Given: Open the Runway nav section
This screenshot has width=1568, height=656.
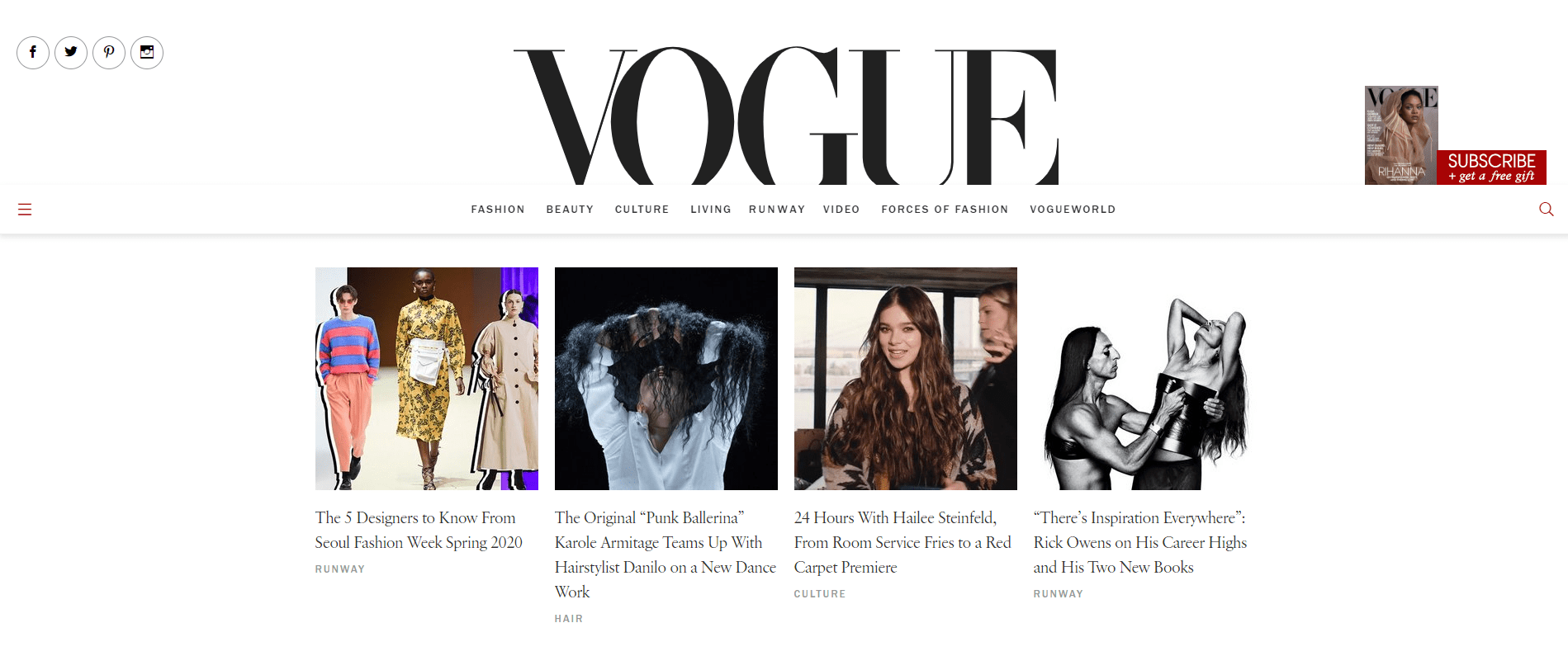Looking at the screenshot, I should (777, 210).
